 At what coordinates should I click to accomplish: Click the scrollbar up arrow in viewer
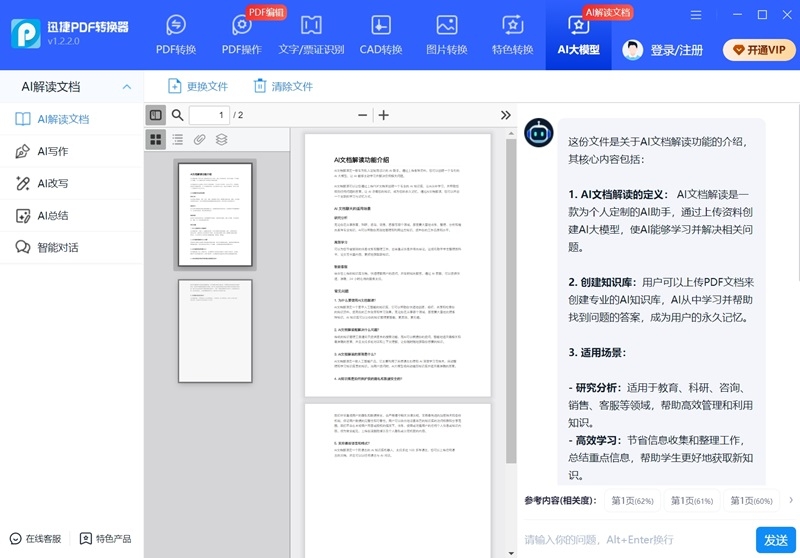coord(511,133)
